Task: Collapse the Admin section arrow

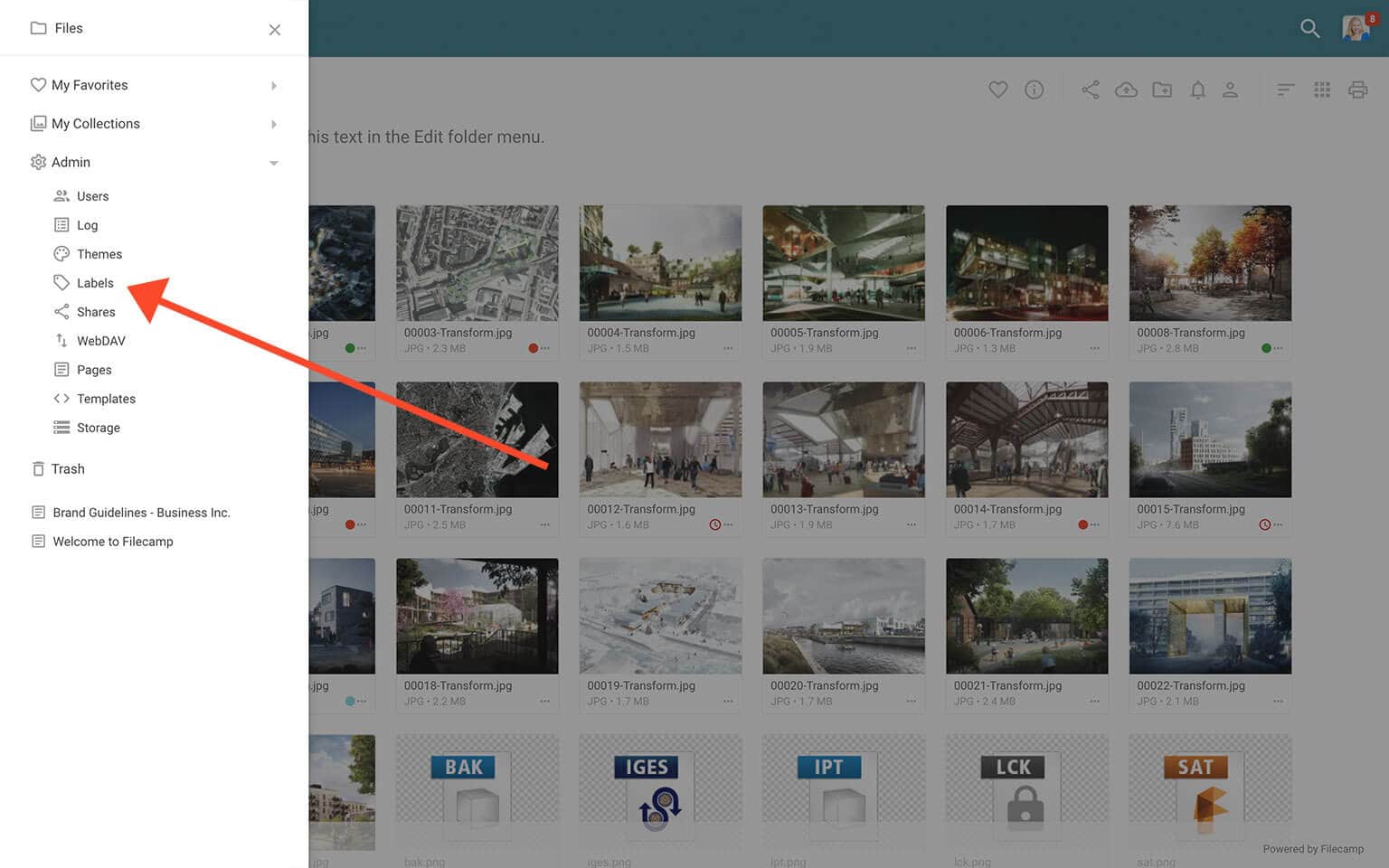Action: tap(273, 163)
